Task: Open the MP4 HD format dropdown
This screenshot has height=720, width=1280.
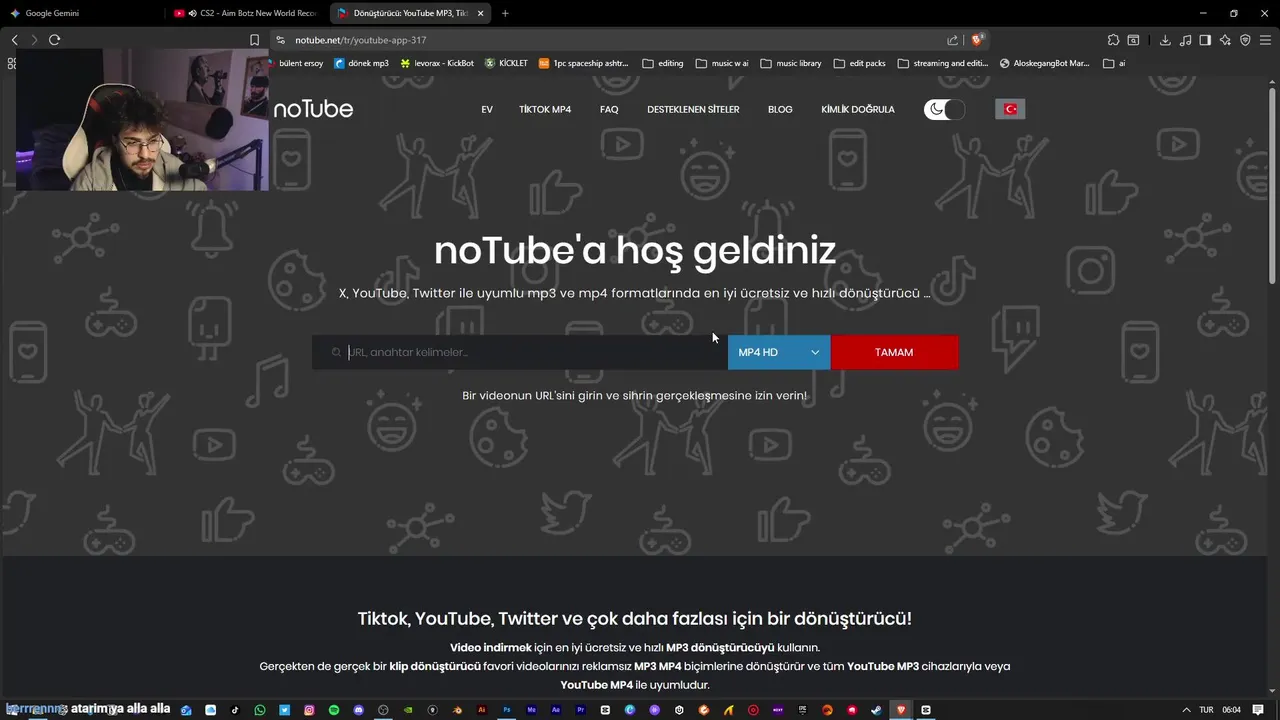Action: click(779, 352)
